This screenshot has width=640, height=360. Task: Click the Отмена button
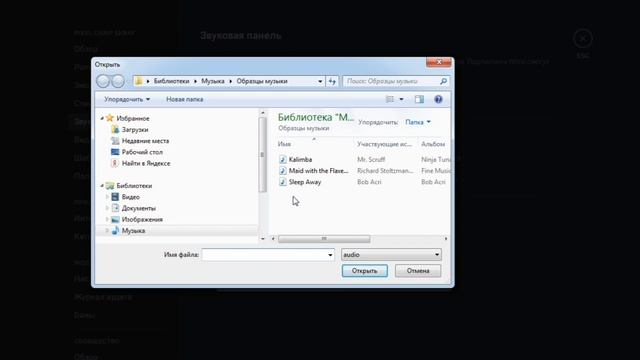tap(418, 271)
